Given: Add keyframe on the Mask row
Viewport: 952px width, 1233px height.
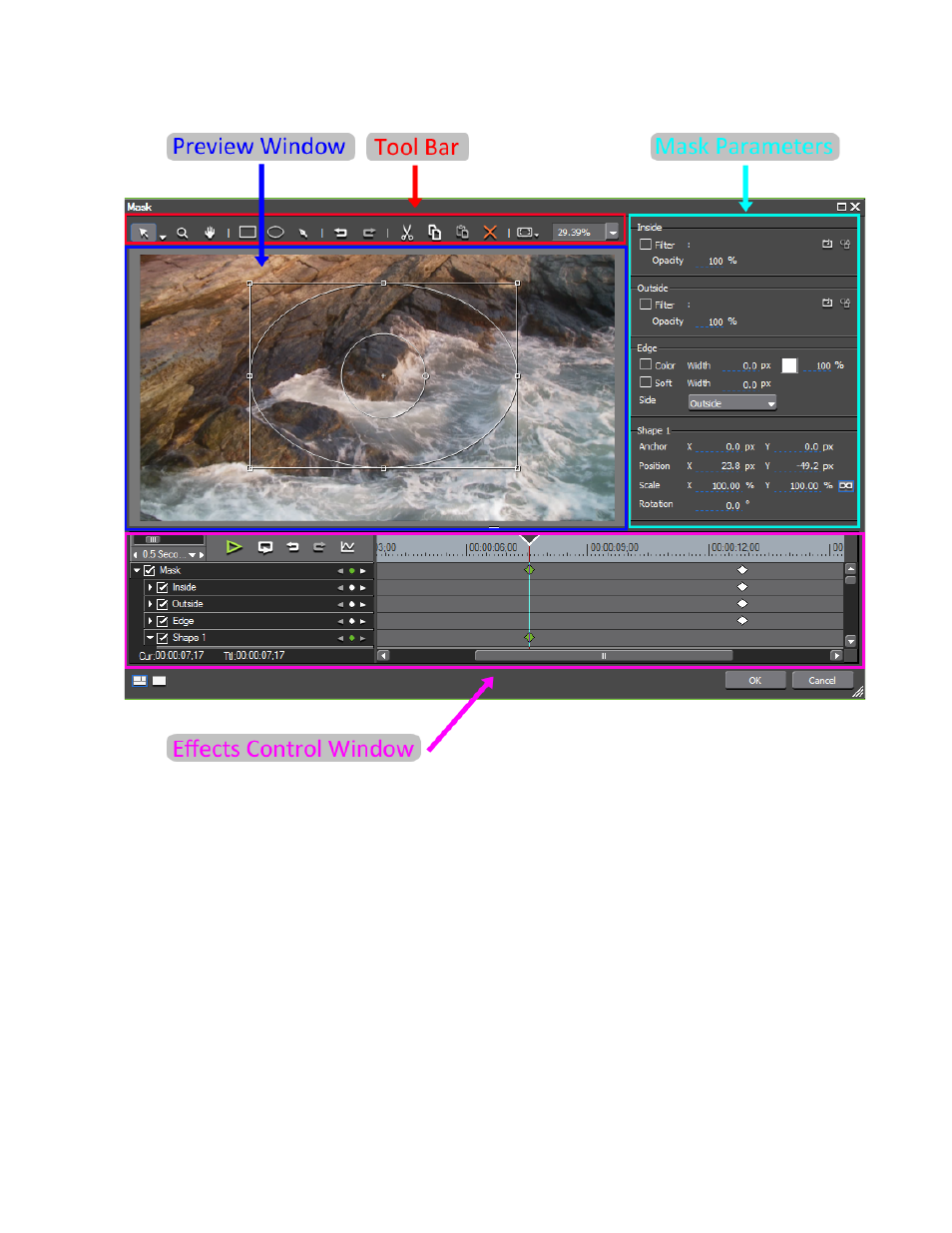Looking at the screenshot, I should pos(351,571).
